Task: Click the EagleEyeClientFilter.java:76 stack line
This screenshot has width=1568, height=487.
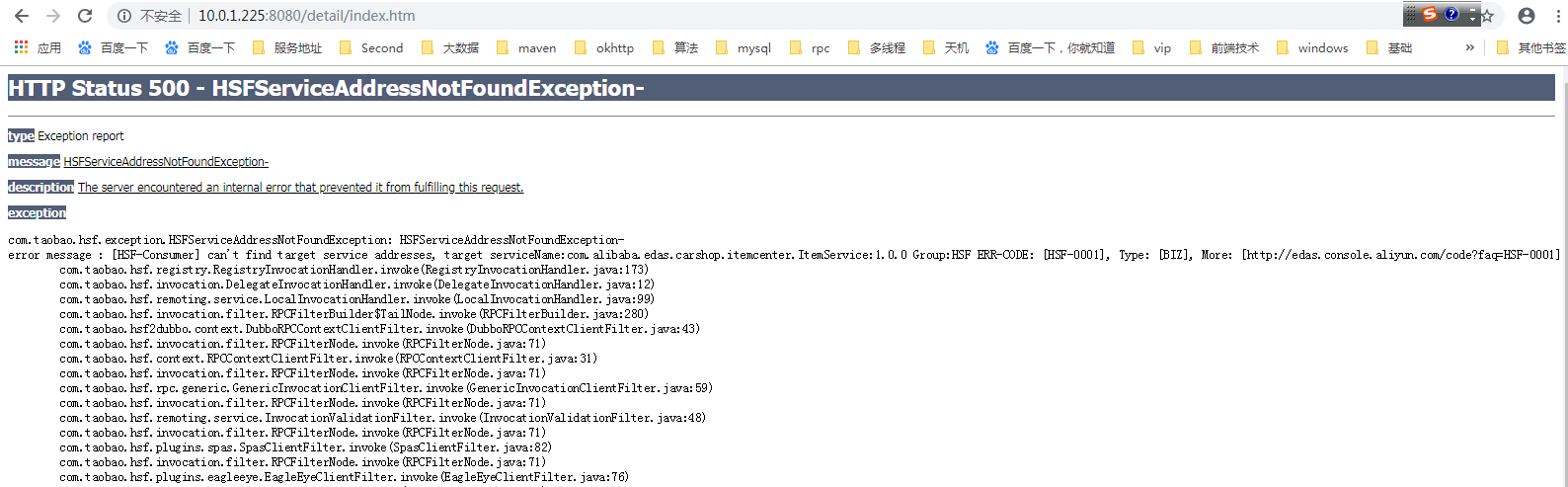Action: point(344,477)
